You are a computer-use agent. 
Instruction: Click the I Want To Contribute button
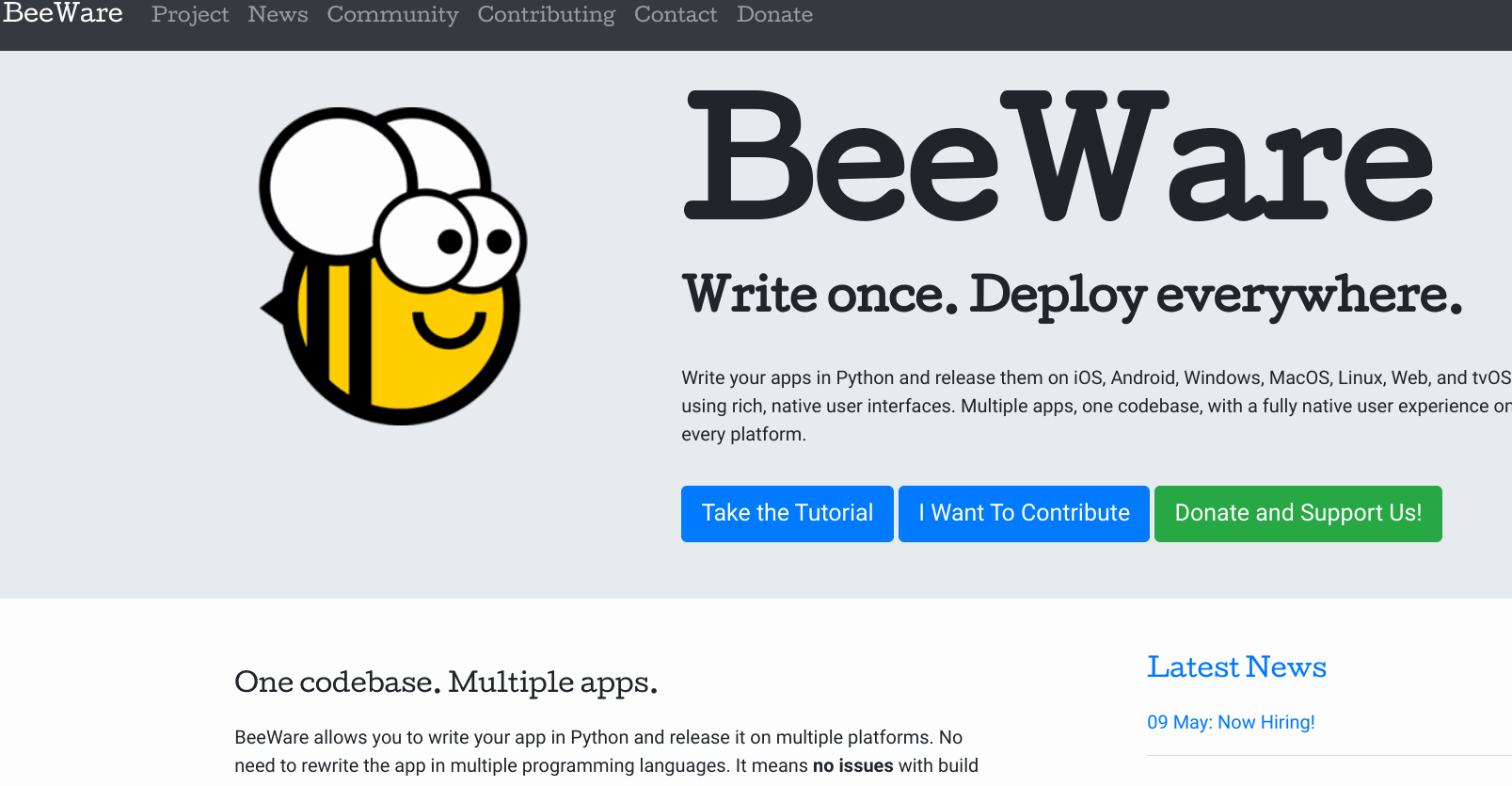click(1024, 513)
